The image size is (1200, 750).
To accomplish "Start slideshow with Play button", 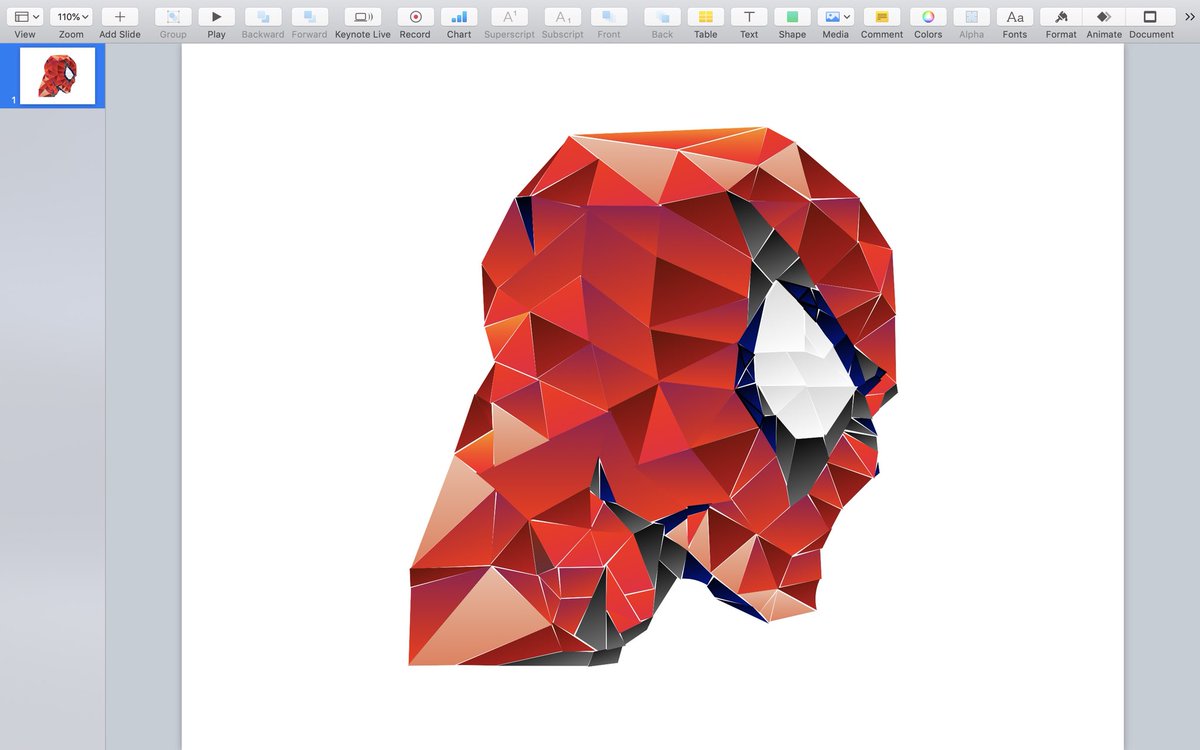I will point(217,17).
